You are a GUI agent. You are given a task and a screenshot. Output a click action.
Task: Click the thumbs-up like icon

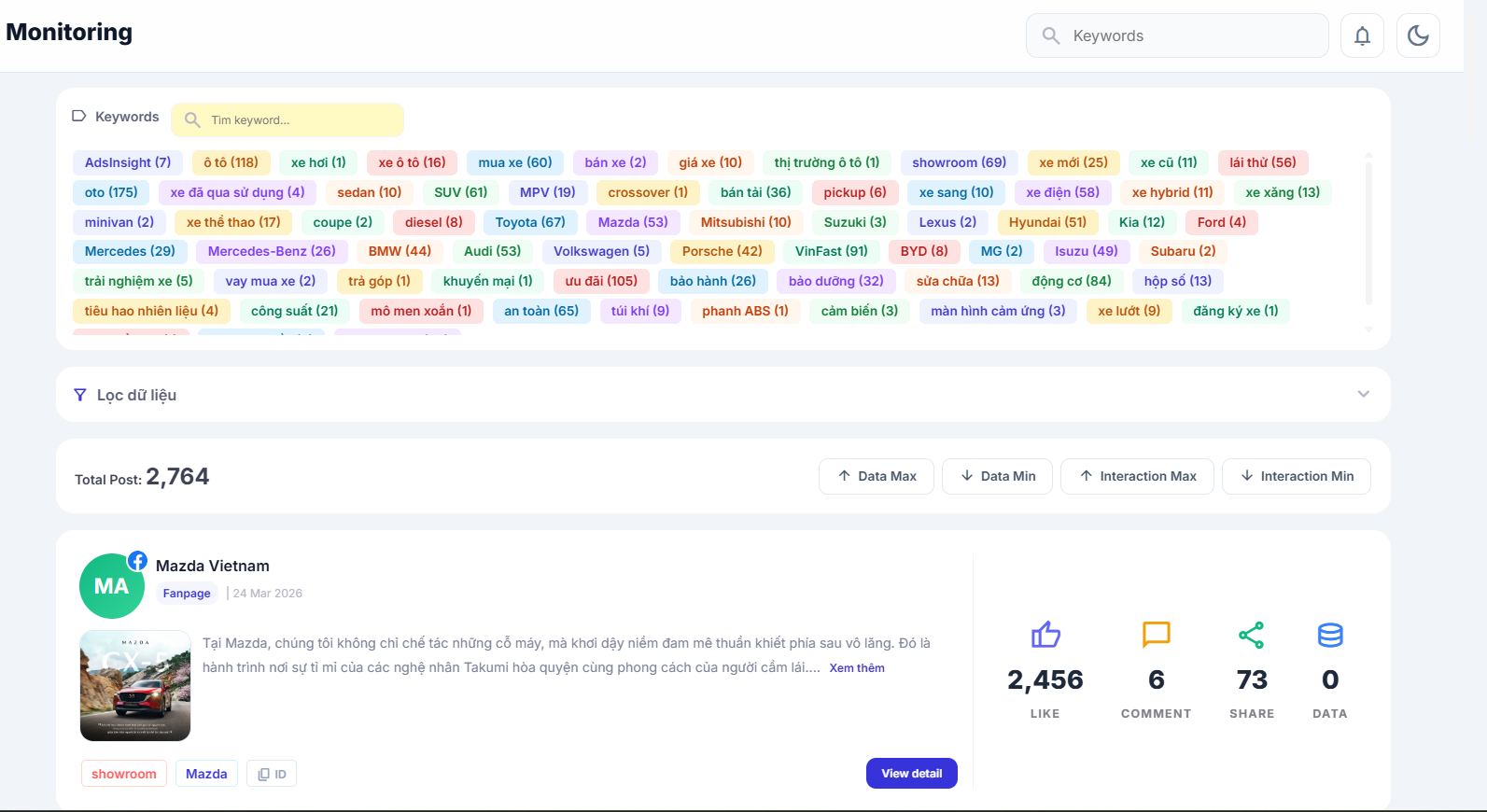(1045, 636)
